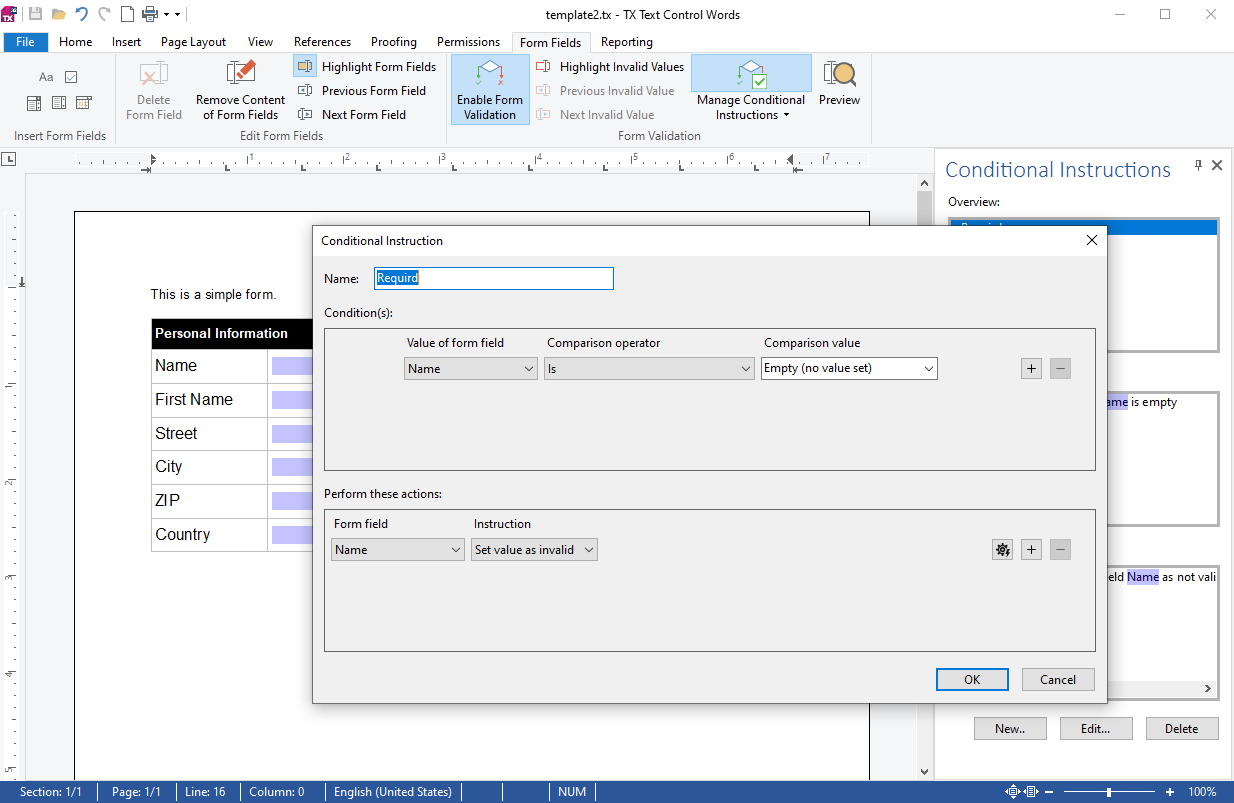Toggle Enable Form Validation

click(490, 90)
